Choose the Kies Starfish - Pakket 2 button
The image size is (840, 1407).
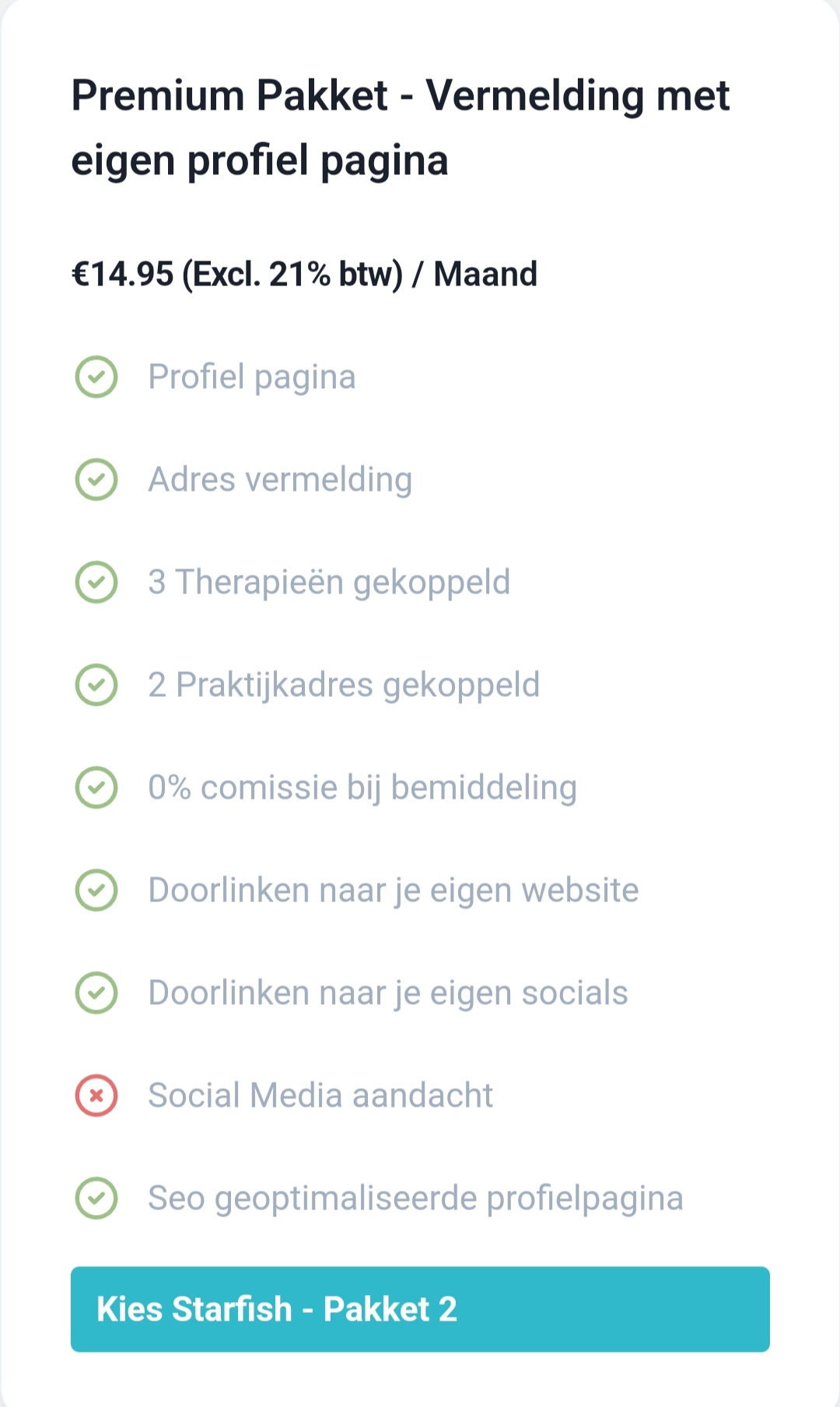coord(420,1309)
